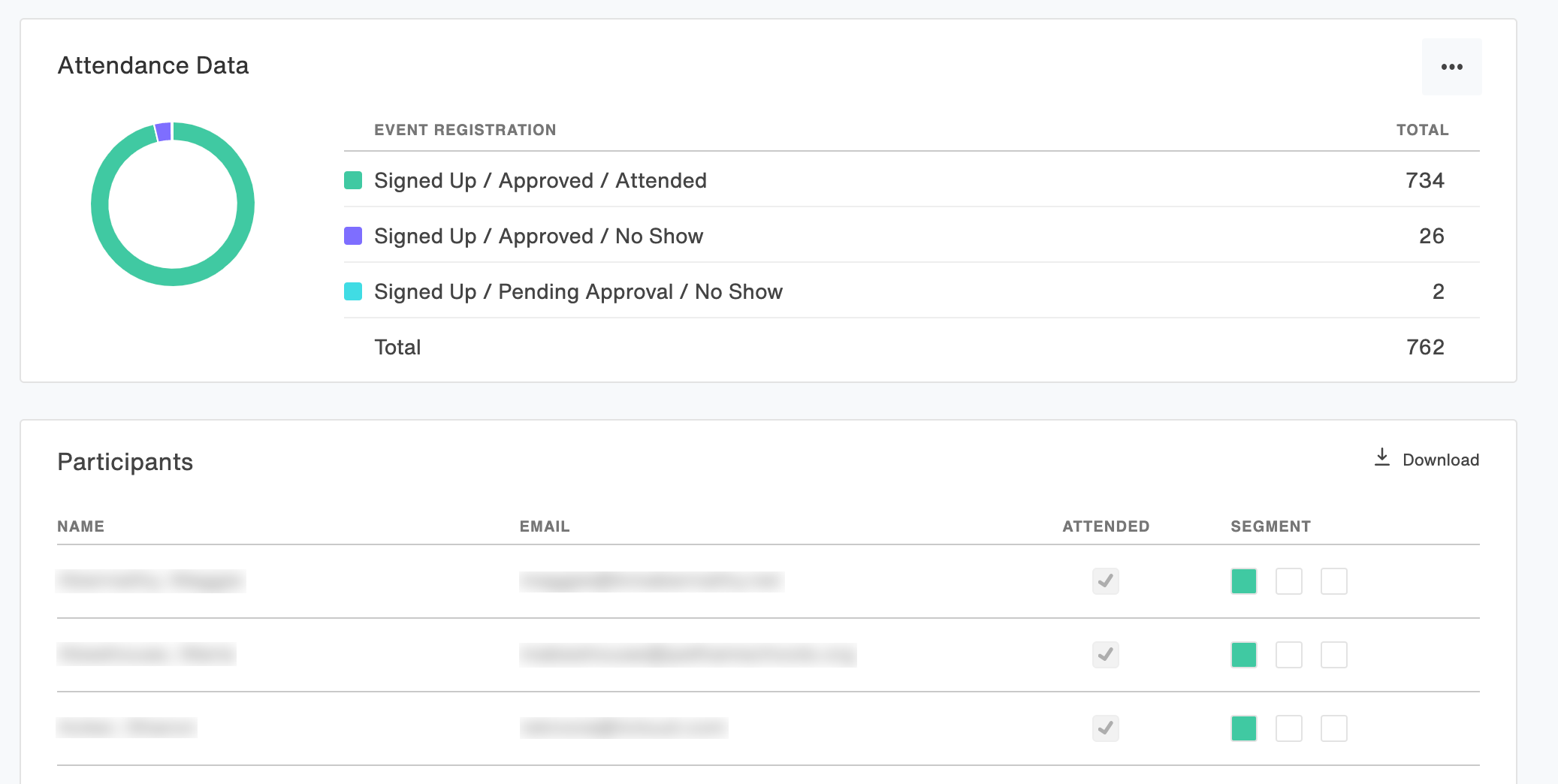Image resolution: width=1558 pixels, height=784 pixels.
Task: Click the cyan Pending Approval legend square
Action: 353,291
